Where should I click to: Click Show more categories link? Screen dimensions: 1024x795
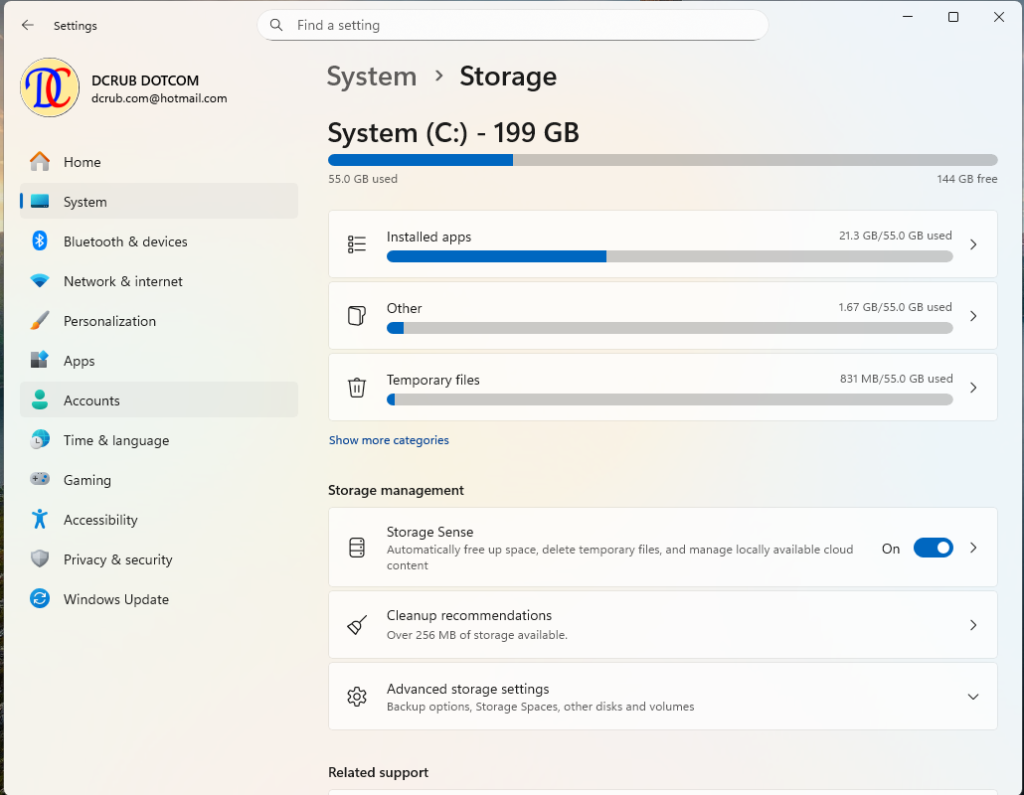pyautogui.click(x=389, y=440)
